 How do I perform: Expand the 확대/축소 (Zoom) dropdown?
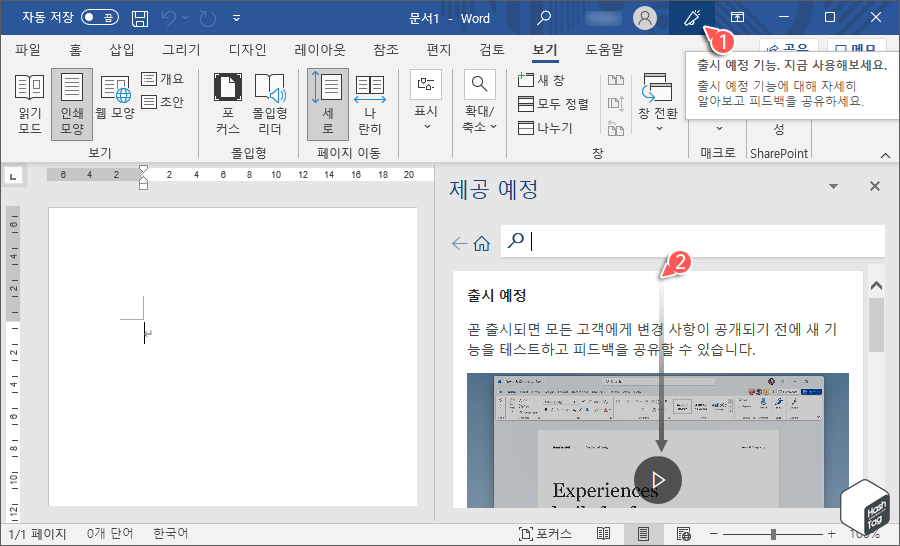coord(480,103)
